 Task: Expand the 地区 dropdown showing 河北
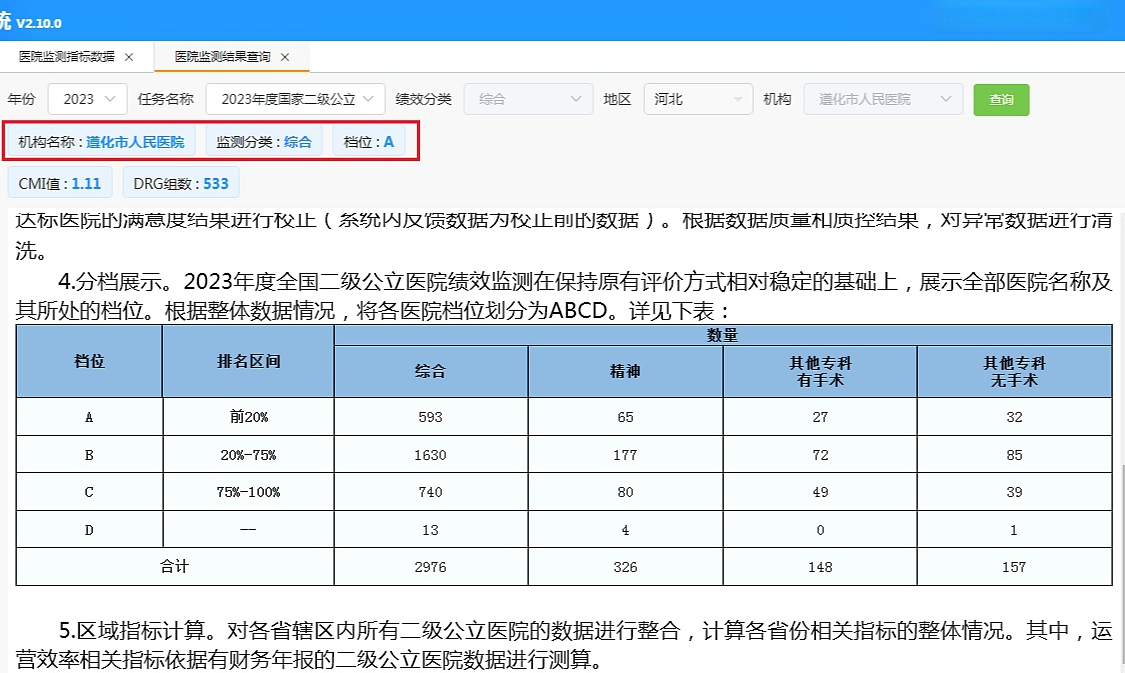697,99
